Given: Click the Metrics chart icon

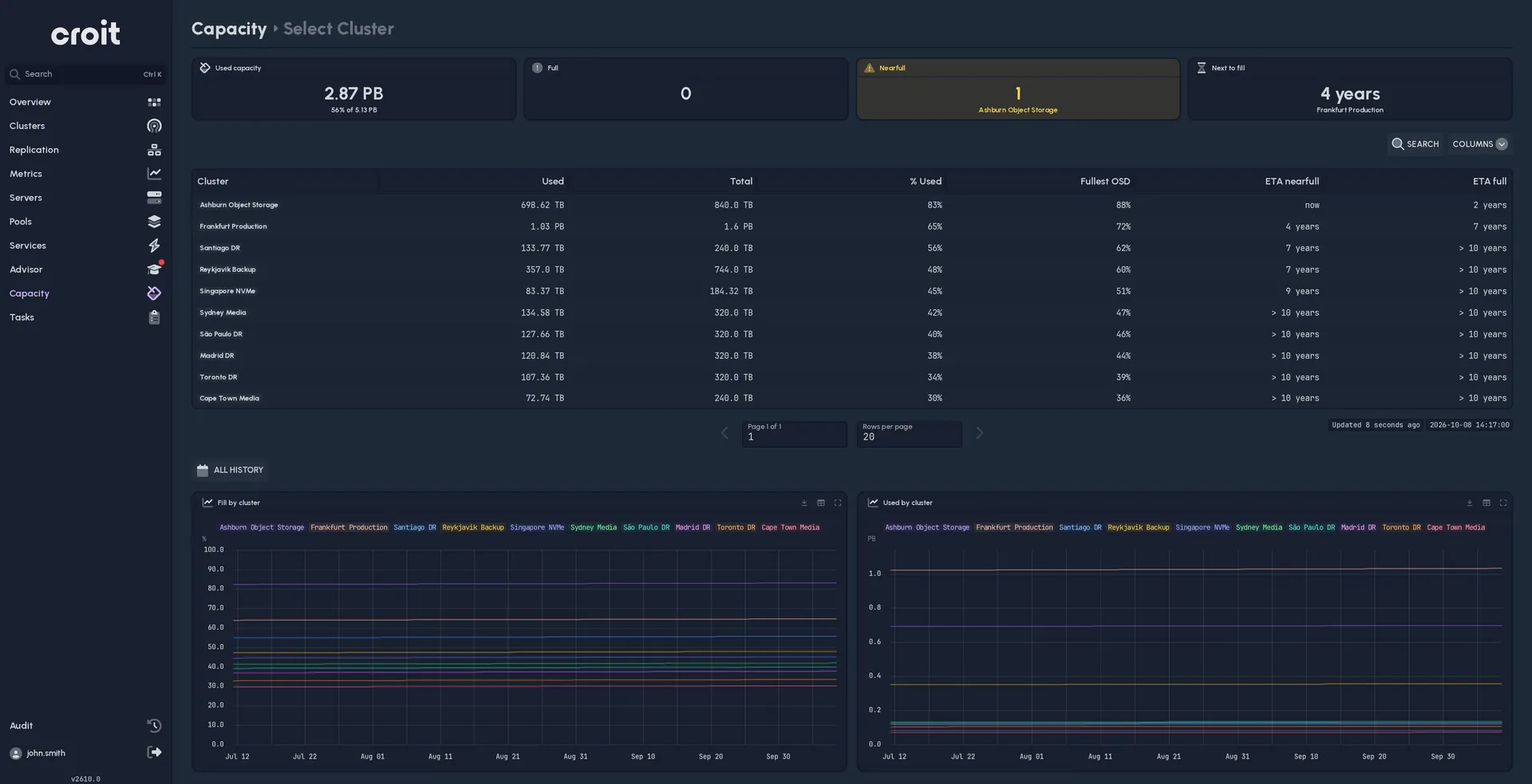Looking at the screenshot, I should pyautogui.click(x=154, y=174).
